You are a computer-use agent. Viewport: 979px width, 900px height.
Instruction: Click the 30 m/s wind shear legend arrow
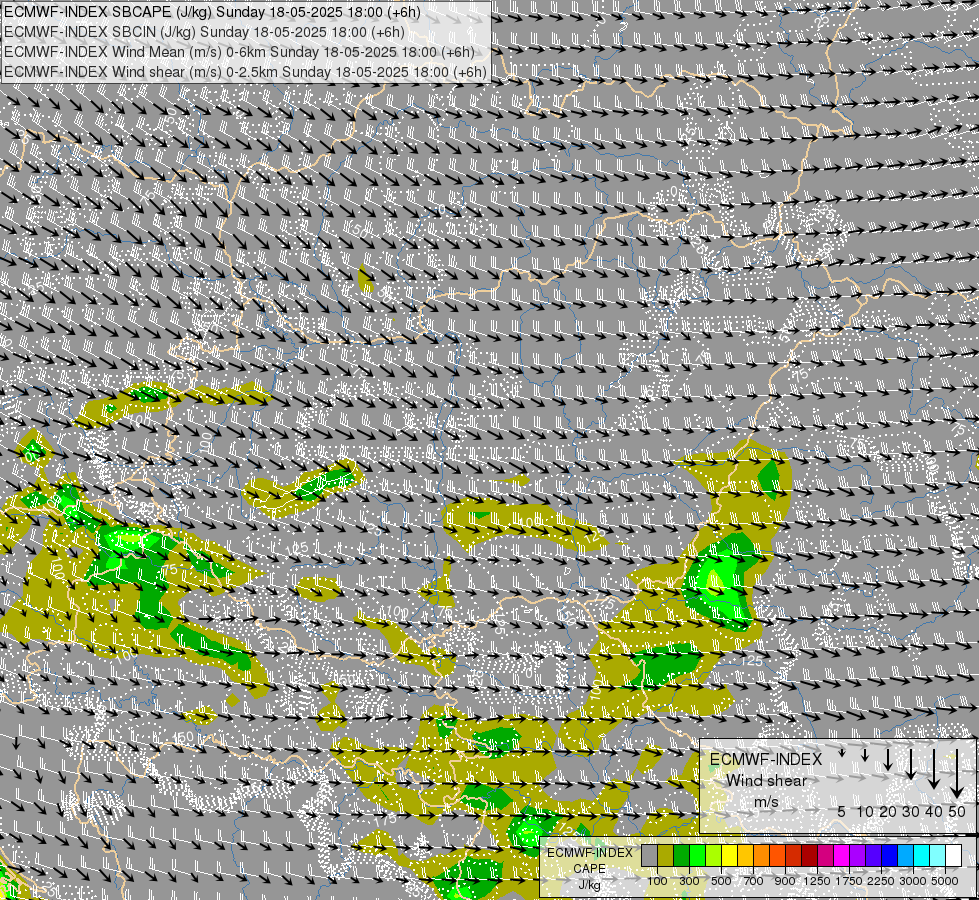(911, 763)
